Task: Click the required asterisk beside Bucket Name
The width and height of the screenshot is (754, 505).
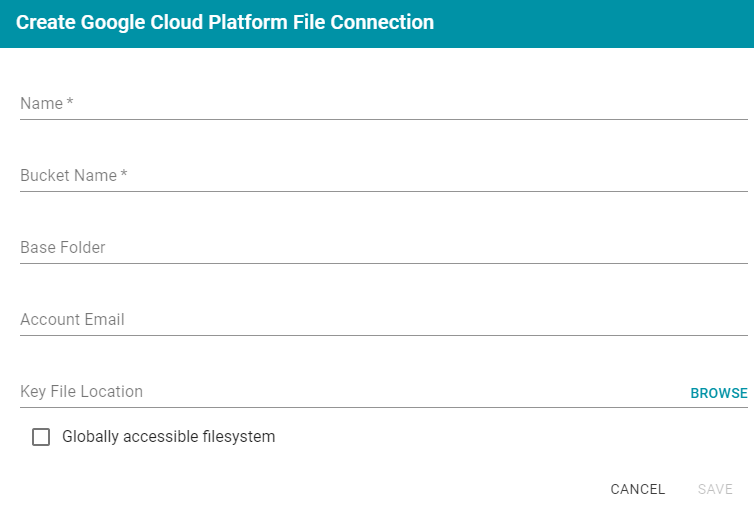Action: pos(124,174)
